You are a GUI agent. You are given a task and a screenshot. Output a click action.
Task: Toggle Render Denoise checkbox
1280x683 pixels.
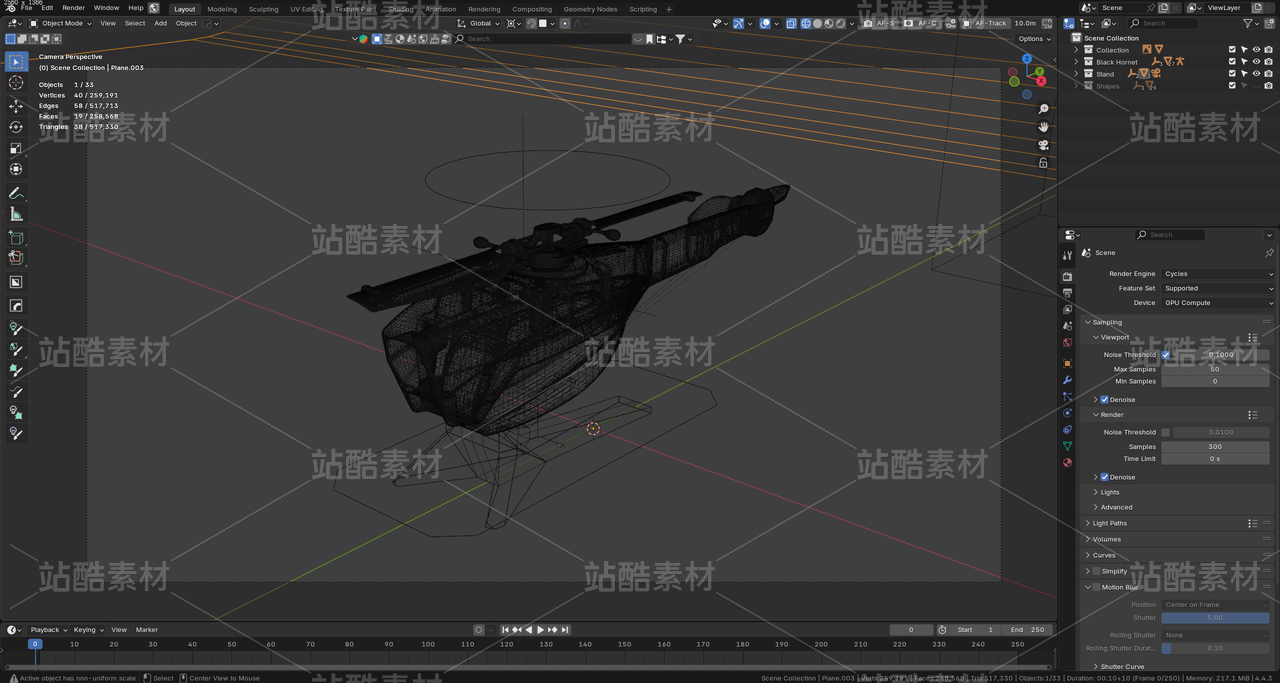(1105, 477)
